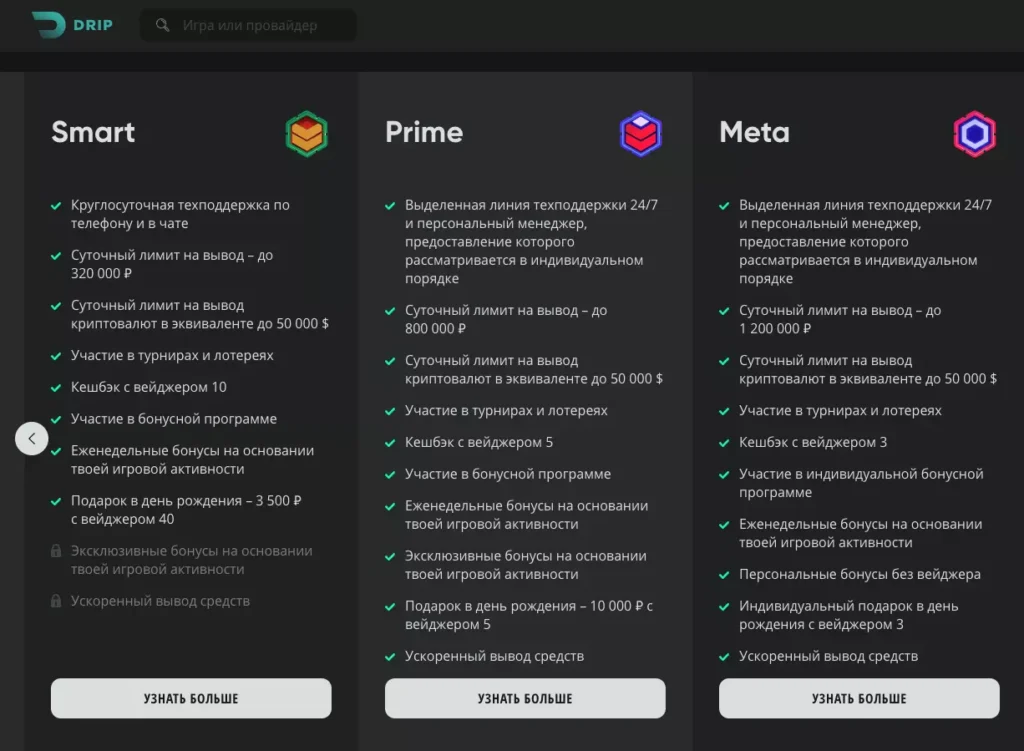Viewport: 1024px width, 751px height.
Task: Click the Prime level badge icon
Action: (640, 133)
